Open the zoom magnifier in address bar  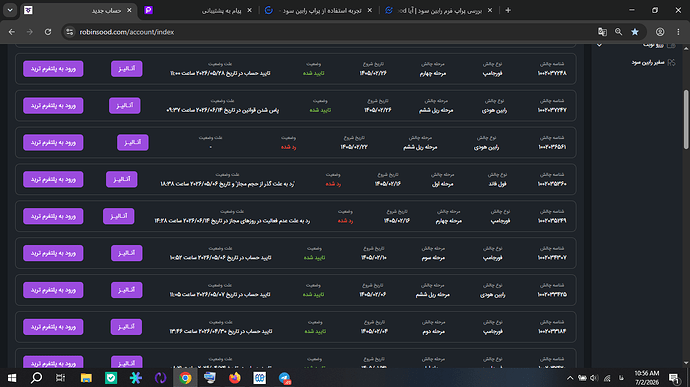[618, 32]
